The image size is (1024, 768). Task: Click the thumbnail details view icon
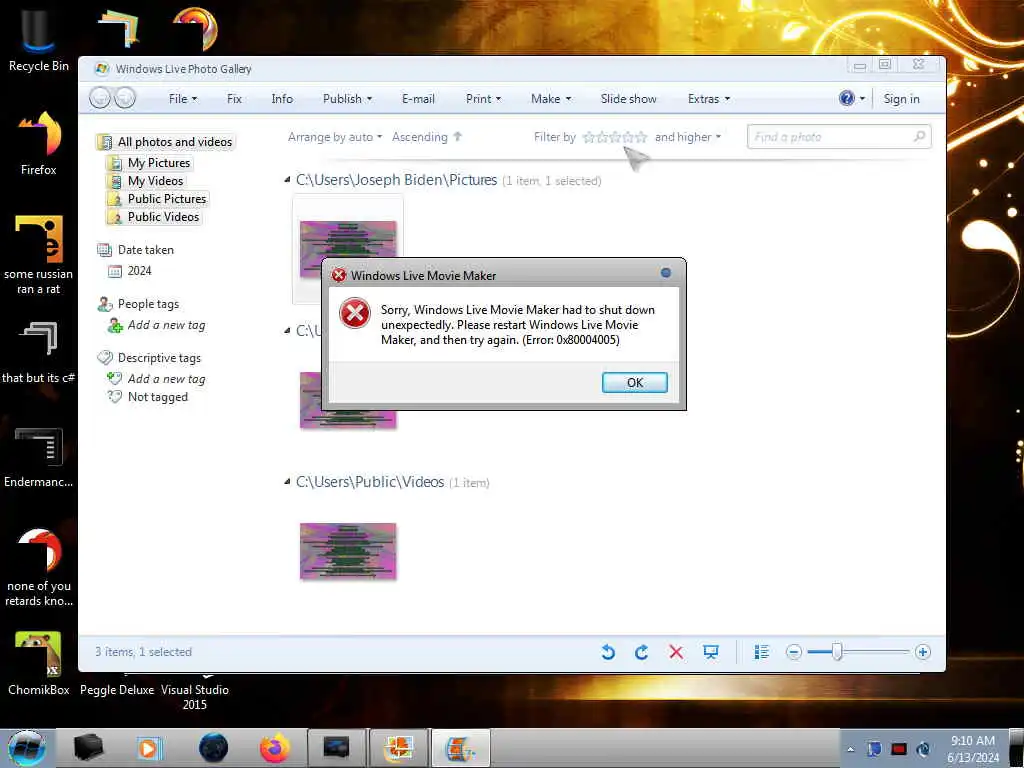point(761,652)
